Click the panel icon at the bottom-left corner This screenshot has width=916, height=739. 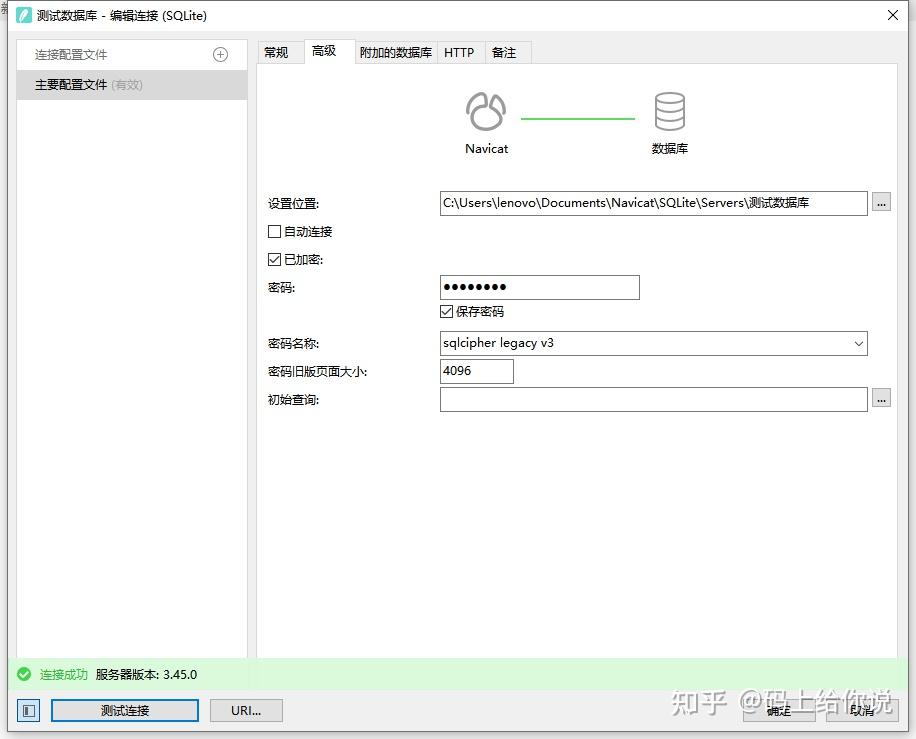(x=28, y=710)
